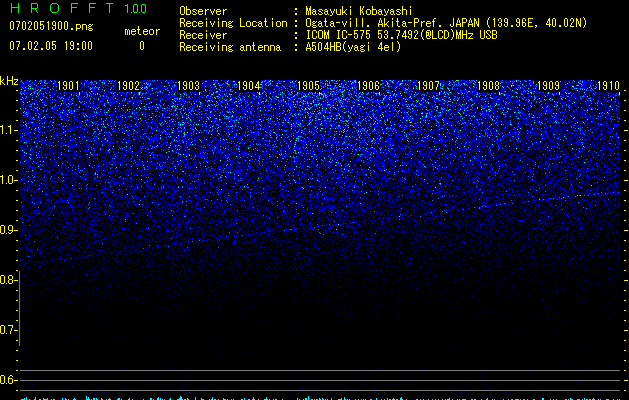Click the Observer label
The width and height of the screenshot is (629, 400).
pos(203,11)
